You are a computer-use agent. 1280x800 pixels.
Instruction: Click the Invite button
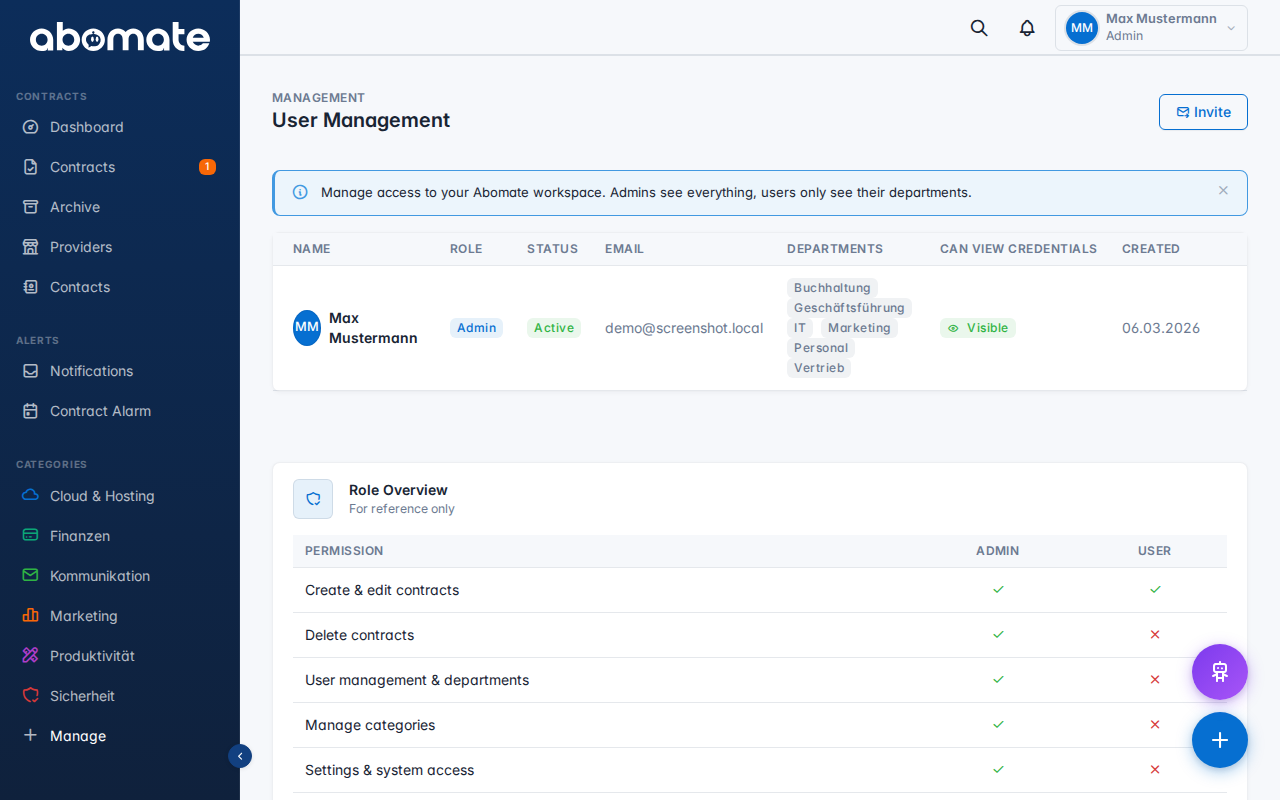coord(1203,112)
